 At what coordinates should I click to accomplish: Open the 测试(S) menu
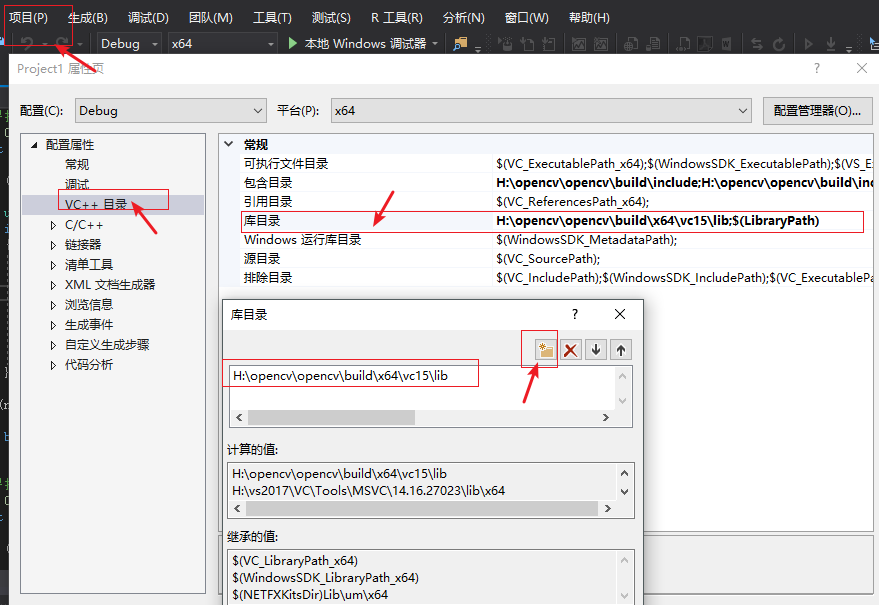pyautogui.click(x=331, y=17)
